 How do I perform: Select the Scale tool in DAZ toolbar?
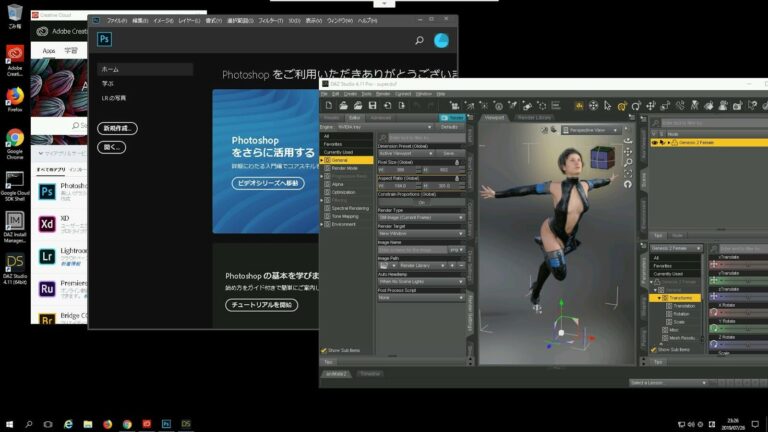(x=665, y=105)
